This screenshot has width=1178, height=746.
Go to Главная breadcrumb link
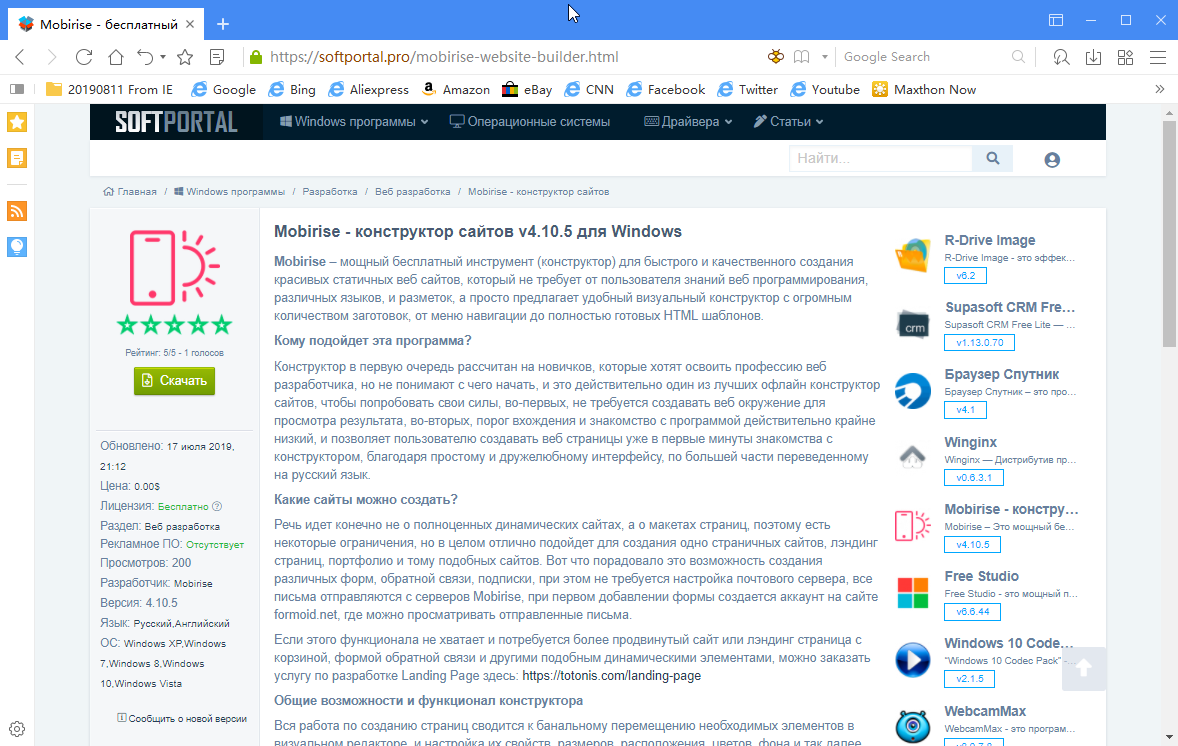click(130, 192)
